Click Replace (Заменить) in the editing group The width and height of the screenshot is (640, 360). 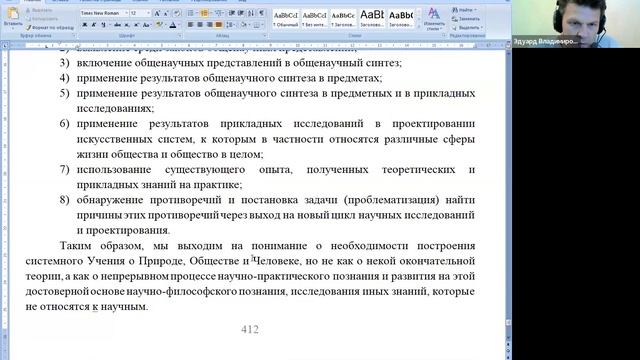(x=466, y=19)
